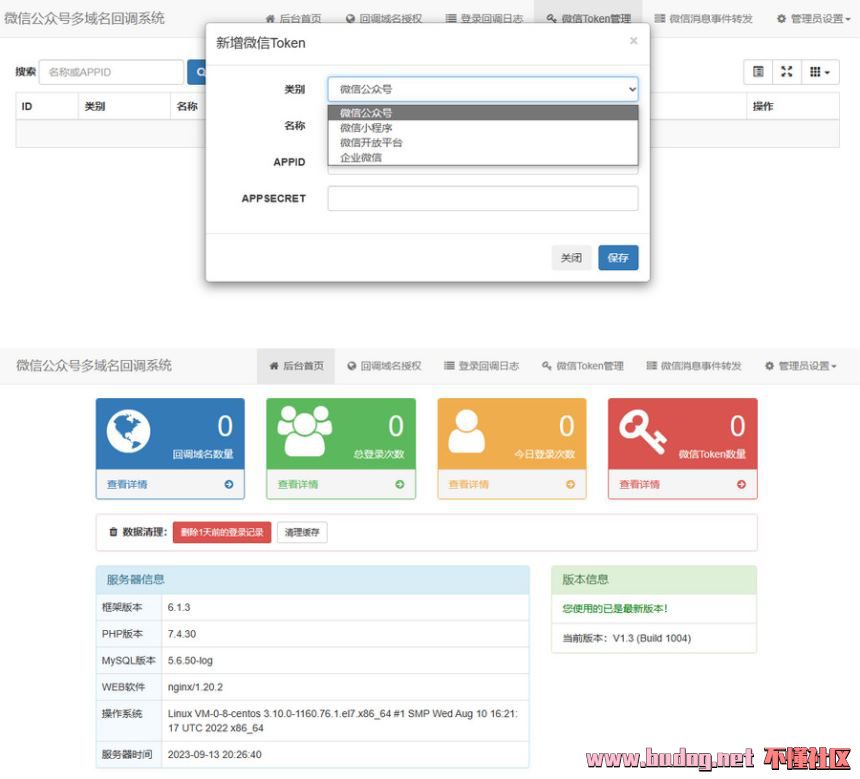Save the new Token with 保存
Screen dimensions: 860x779
coord(618,258)
